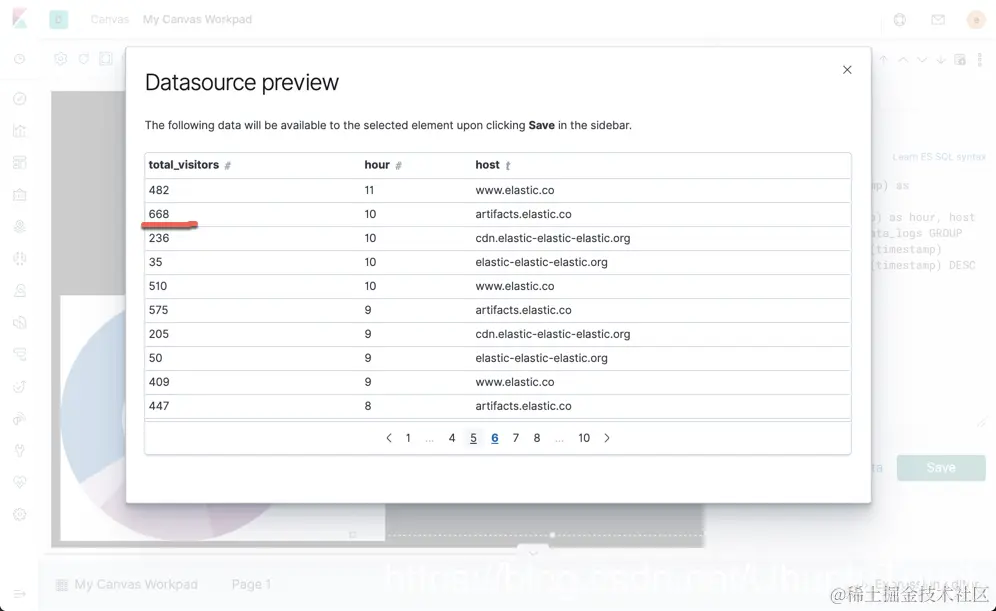The image size is (996, 611).
Task: Select the 482 total_visitors cell
Action: pos(159,190)
